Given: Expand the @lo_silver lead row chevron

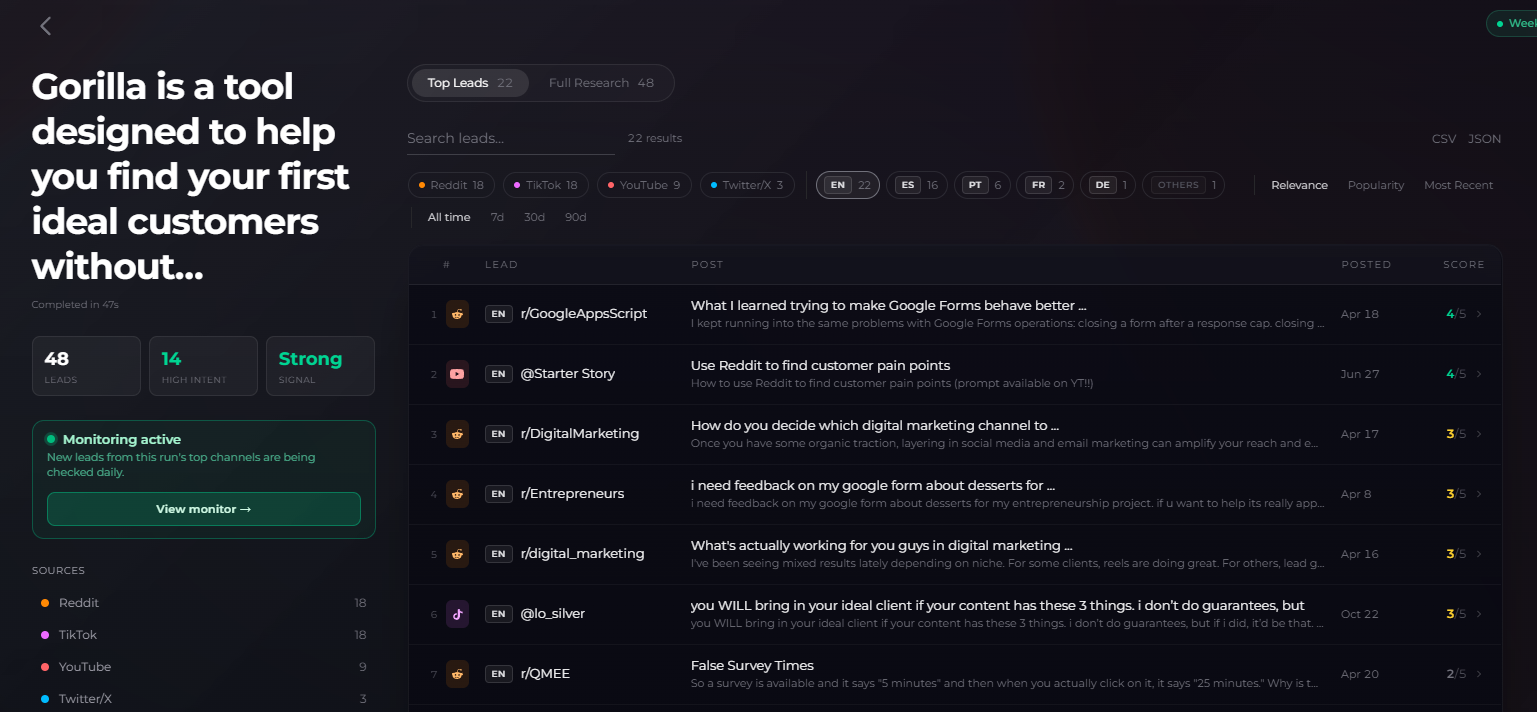Looking at the screenshot, I should (x=1479, y=614).
